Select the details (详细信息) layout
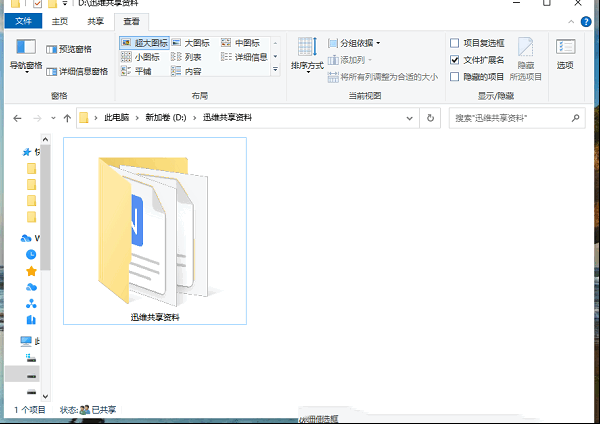The height and width of the screenshot is (424, 600). coord(244,57)
